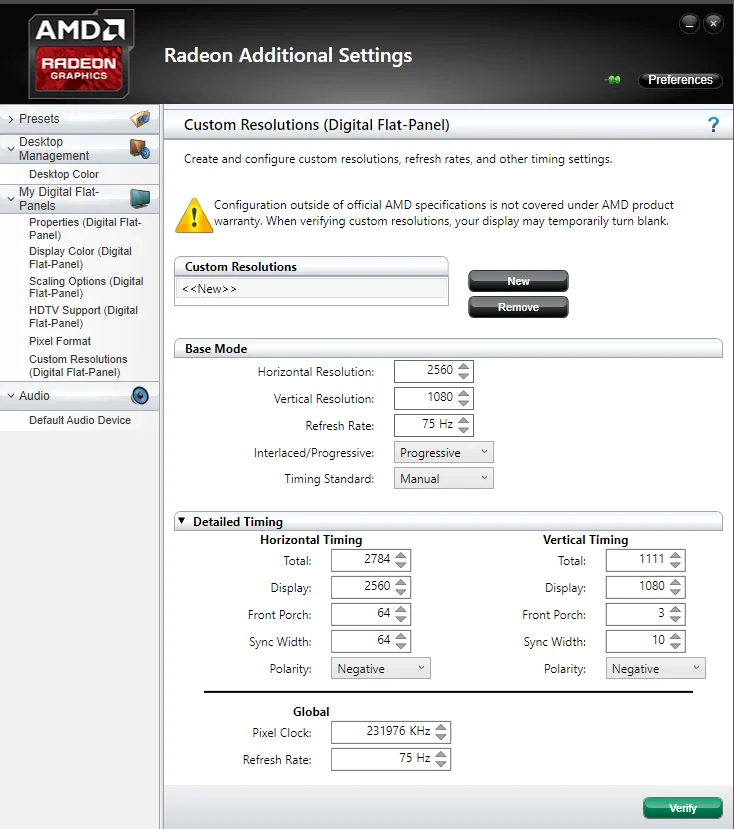
Task: Open Default Audio Device page
Action: click(80, 420)
